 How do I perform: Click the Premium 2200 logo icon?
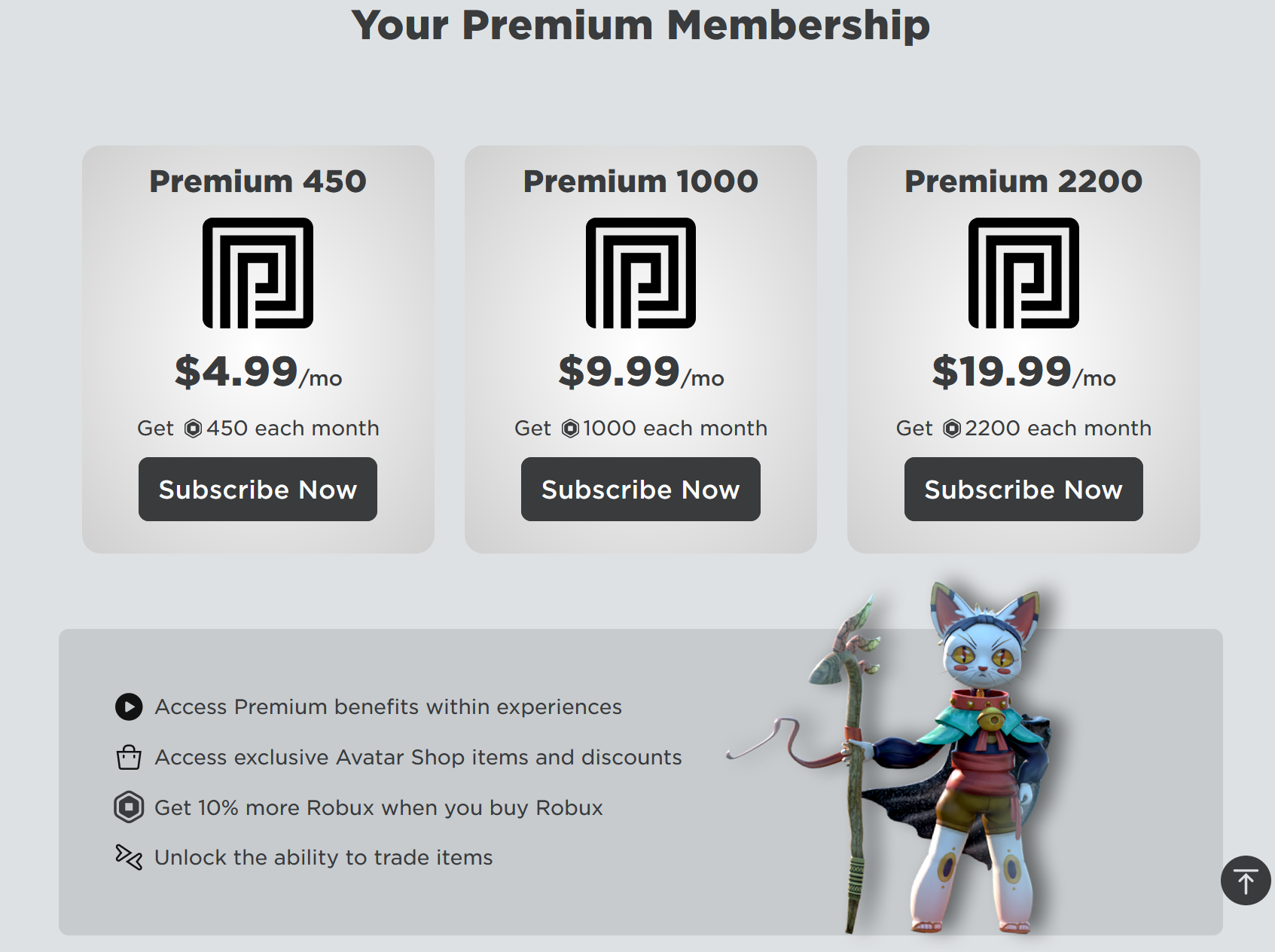click(x=1023, y=273)
